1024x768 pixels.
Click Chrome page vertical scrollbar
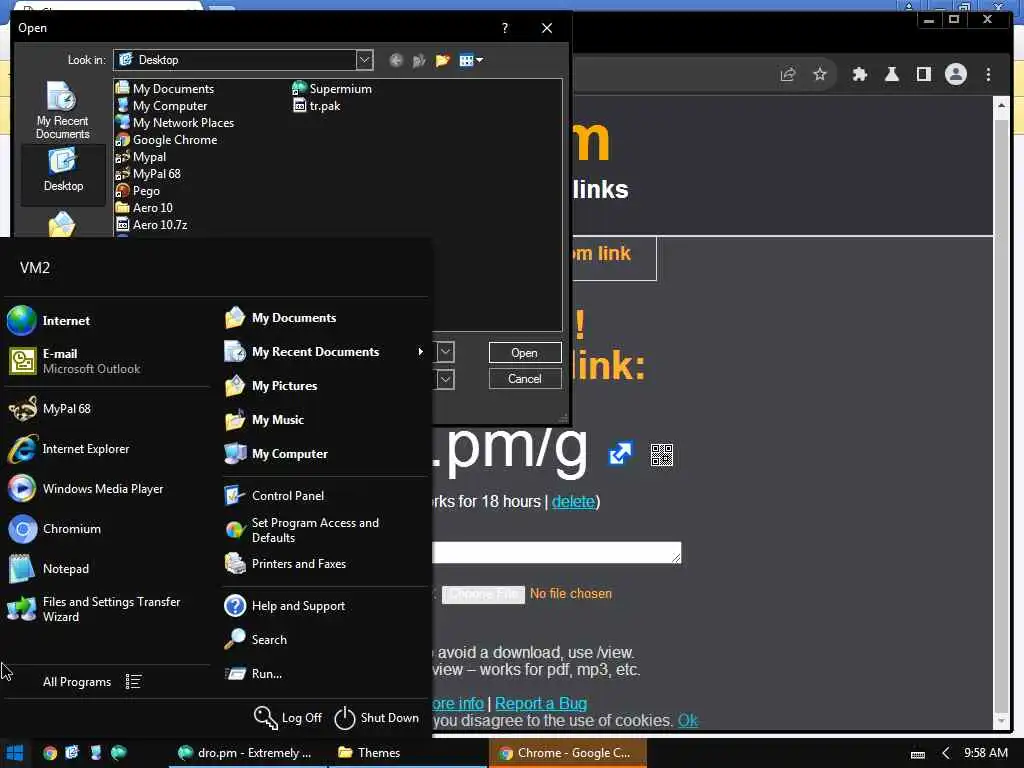(1001, 411)
